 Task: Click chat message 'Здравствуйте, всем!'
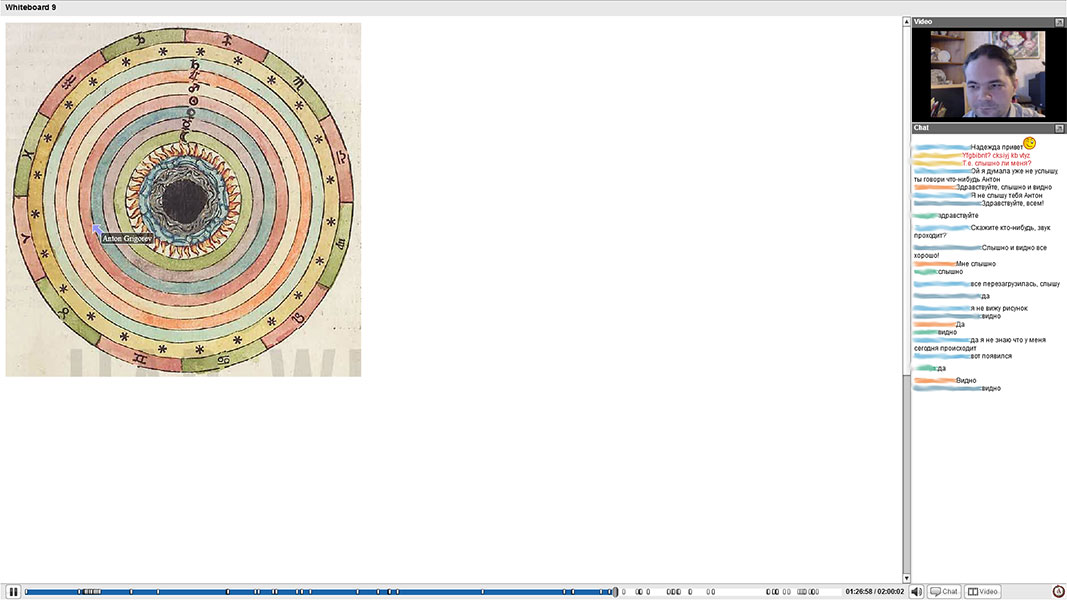pos(1013,203)
